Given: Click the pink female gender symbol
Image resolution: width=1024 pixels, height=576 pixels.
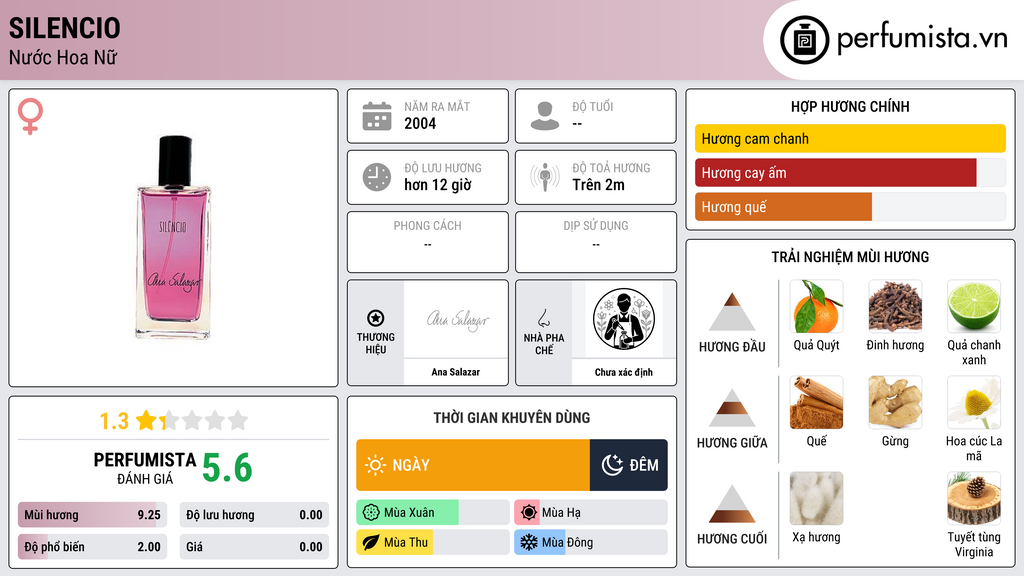Looking at the screenshot, I should pyautogui.click(x=30, y=116).
